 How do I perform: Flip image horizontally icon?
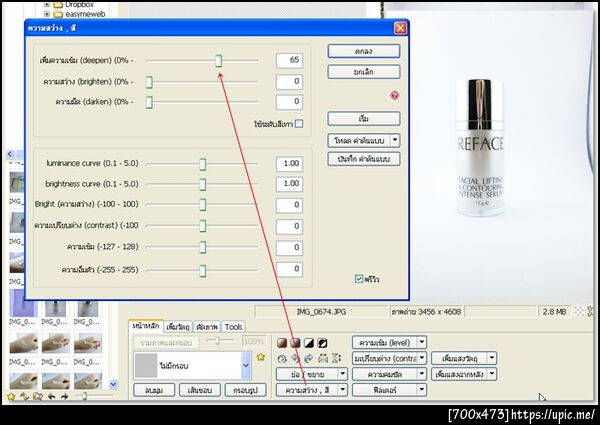click(x=323, y=358)
